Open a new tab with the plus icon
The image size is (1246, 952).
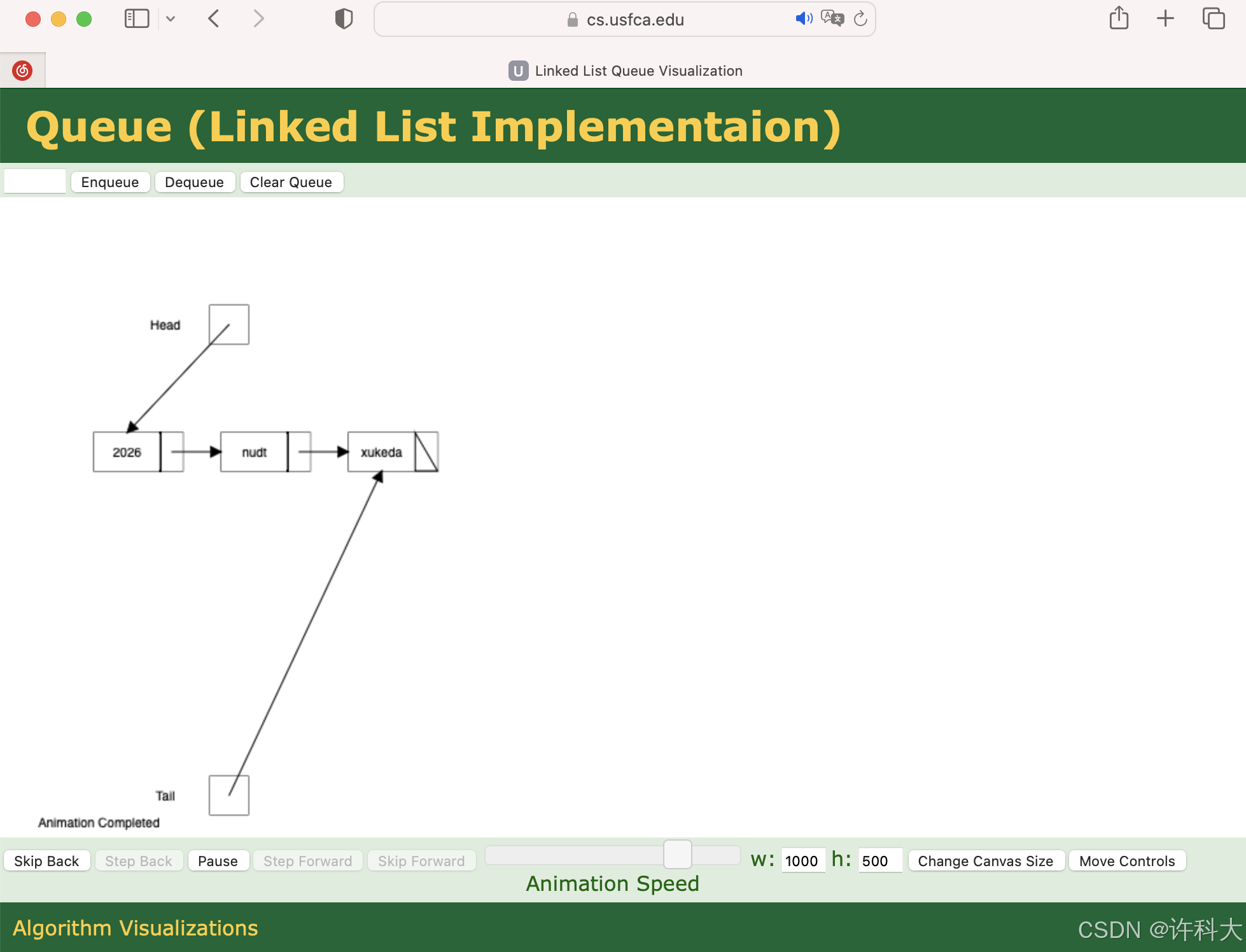(x=1165, y=18)
